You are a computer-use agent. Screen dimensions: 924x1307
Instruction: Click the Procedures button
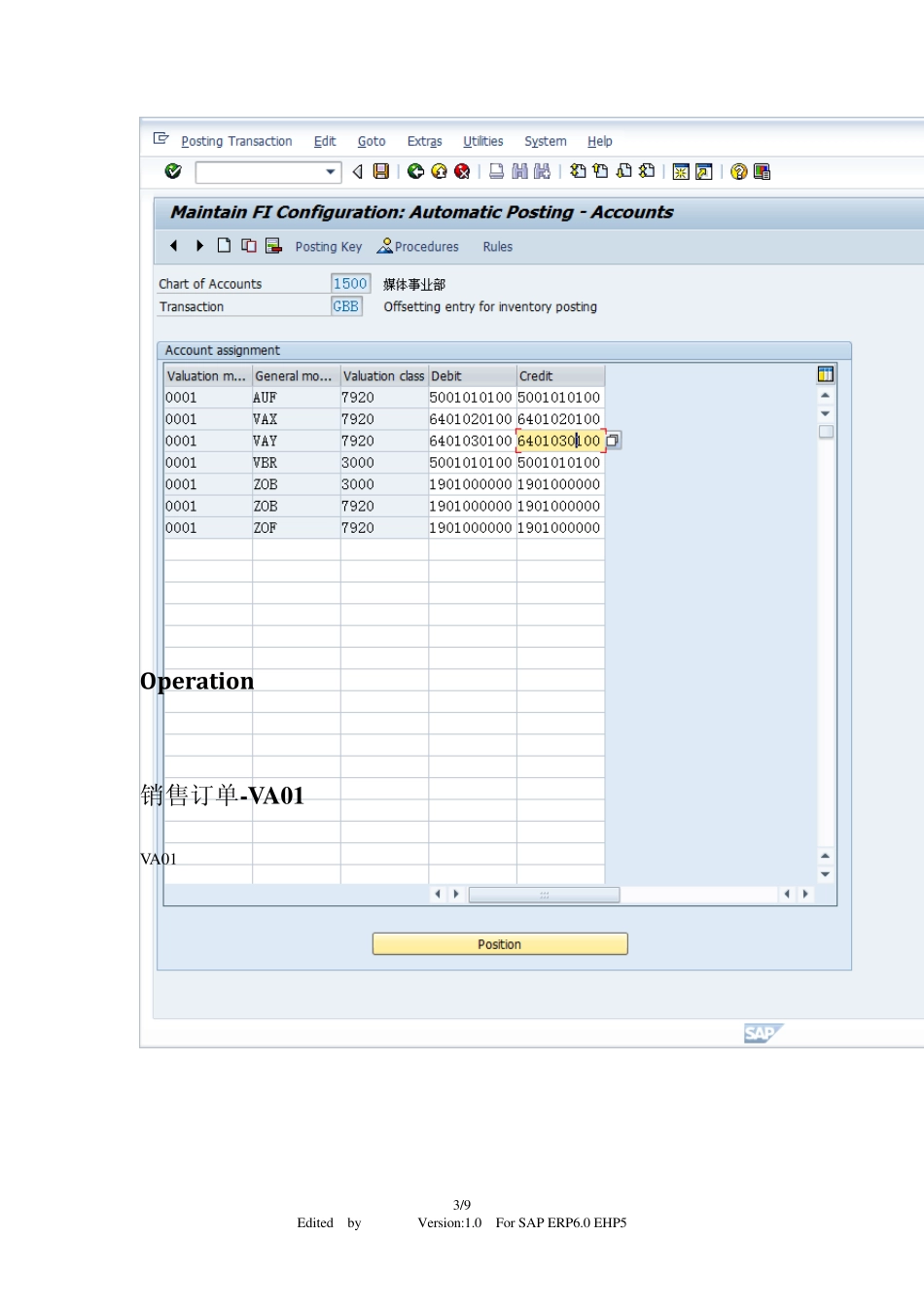(x=418, y=246)
